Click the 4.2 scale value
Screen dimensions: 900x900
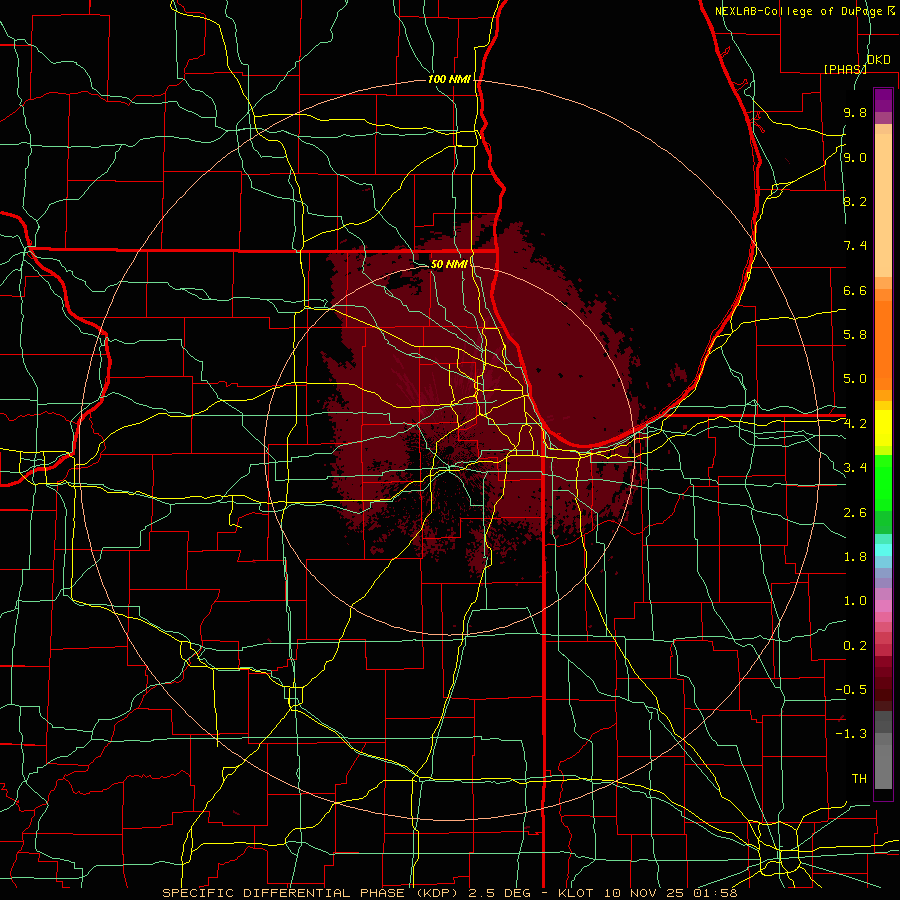pos(855,424)
